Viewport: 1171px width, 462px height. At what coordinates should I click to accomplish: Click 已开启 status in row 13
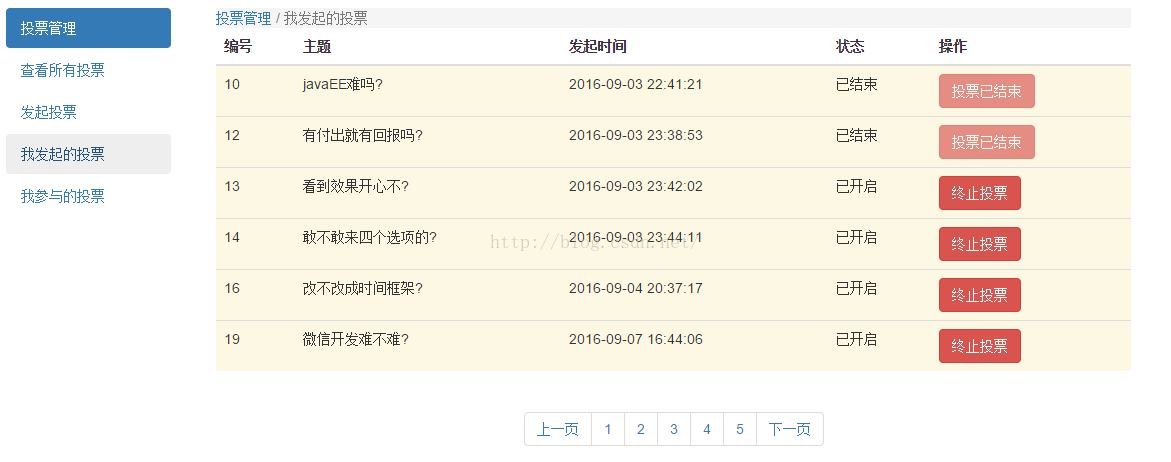[x=857, y=186]
